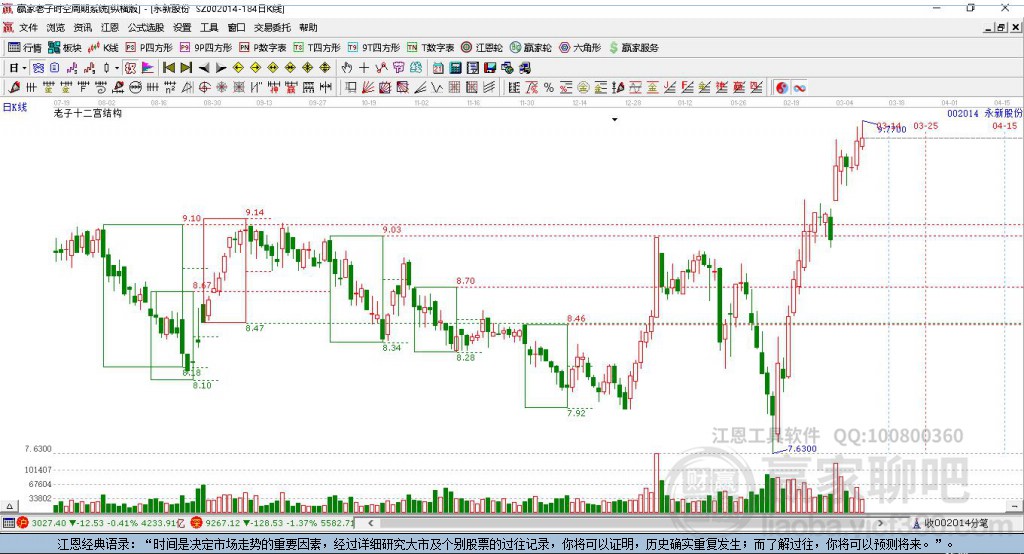Click the 日K线 label
Image resolution: width=1024 pixels, height=554 pixels.
coord(15,106)
